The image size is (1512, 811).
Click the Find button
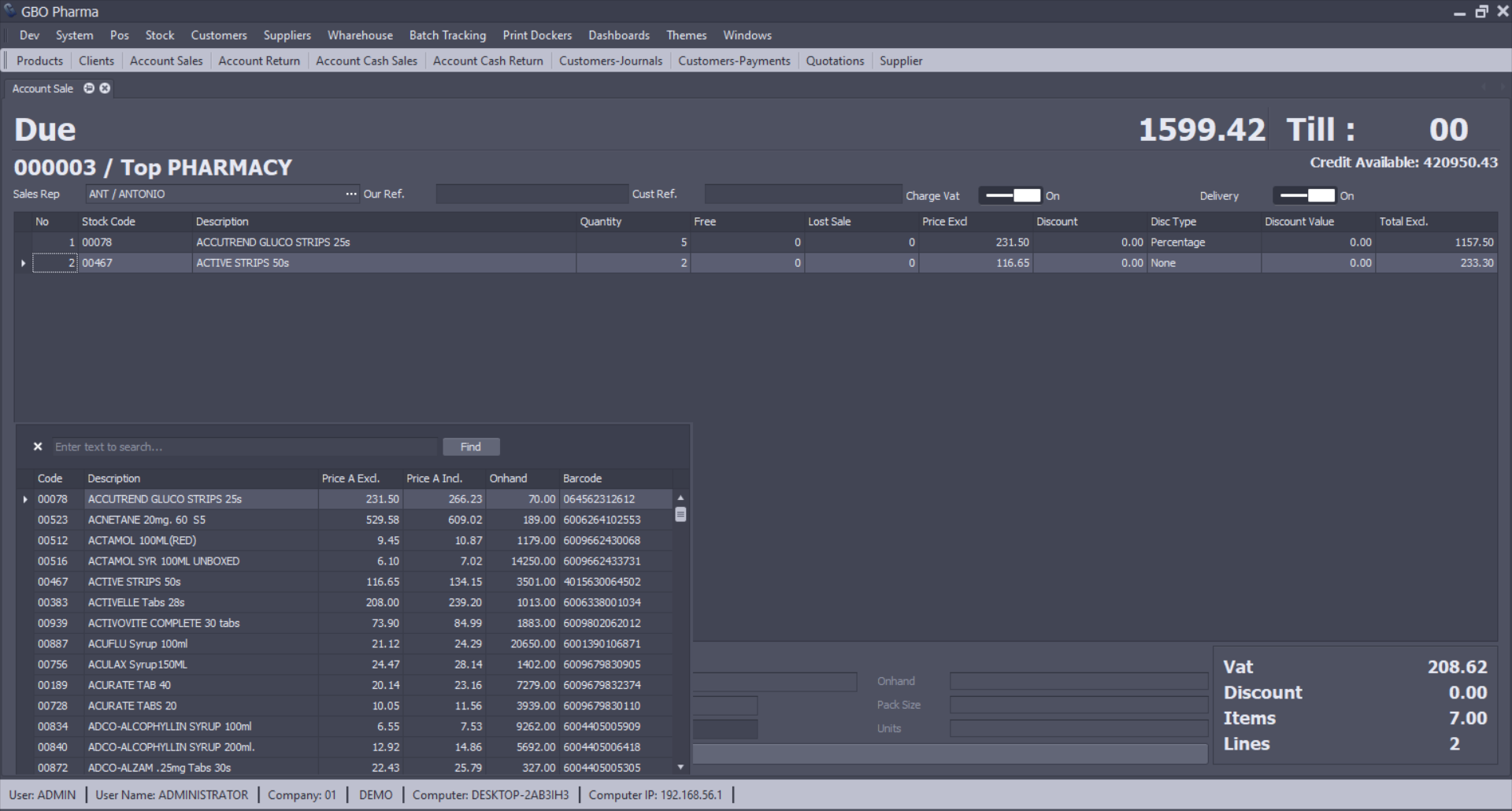click(x=471, y=446)
